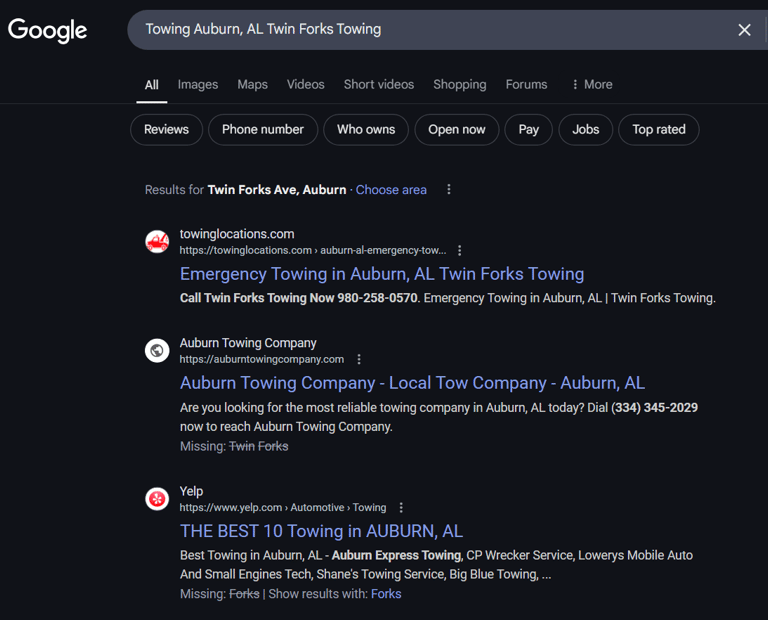Click the Forks show-results link
The height and width of the screenshot is (620, 768).
tap(386, 594)
